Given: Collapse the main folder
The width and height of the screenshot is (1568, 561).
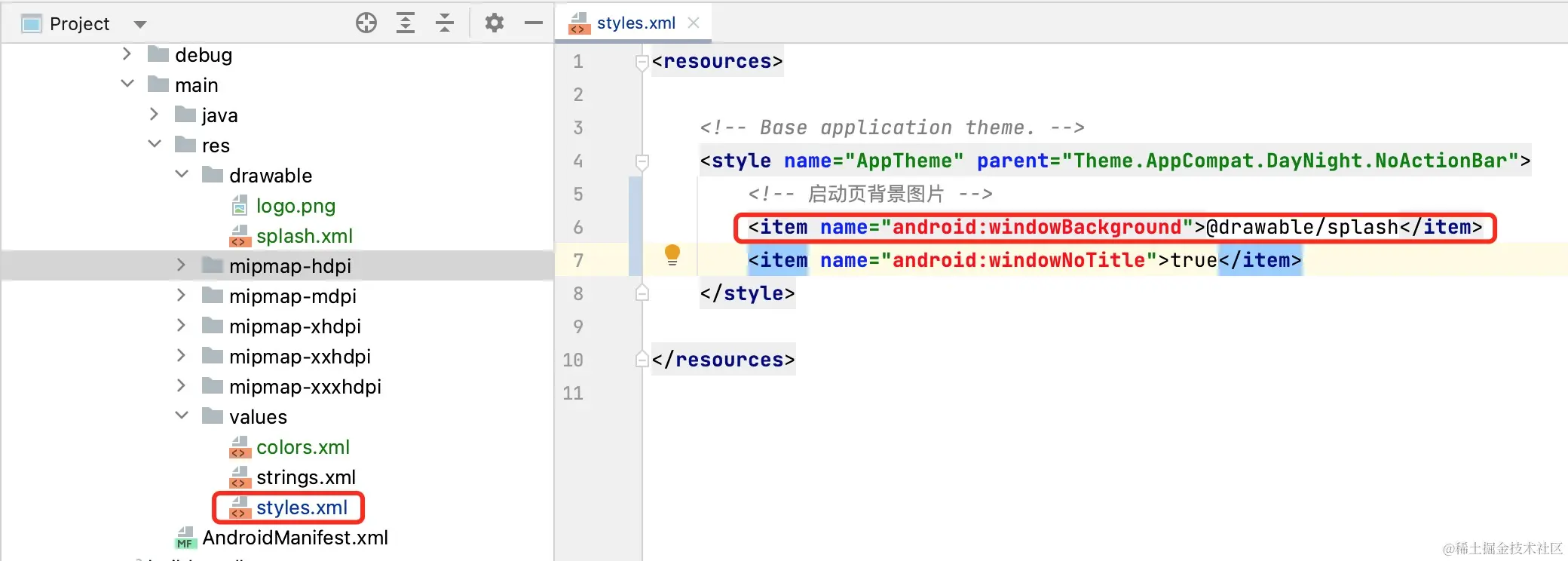Looking at the screenshot, I should point(127,84).
